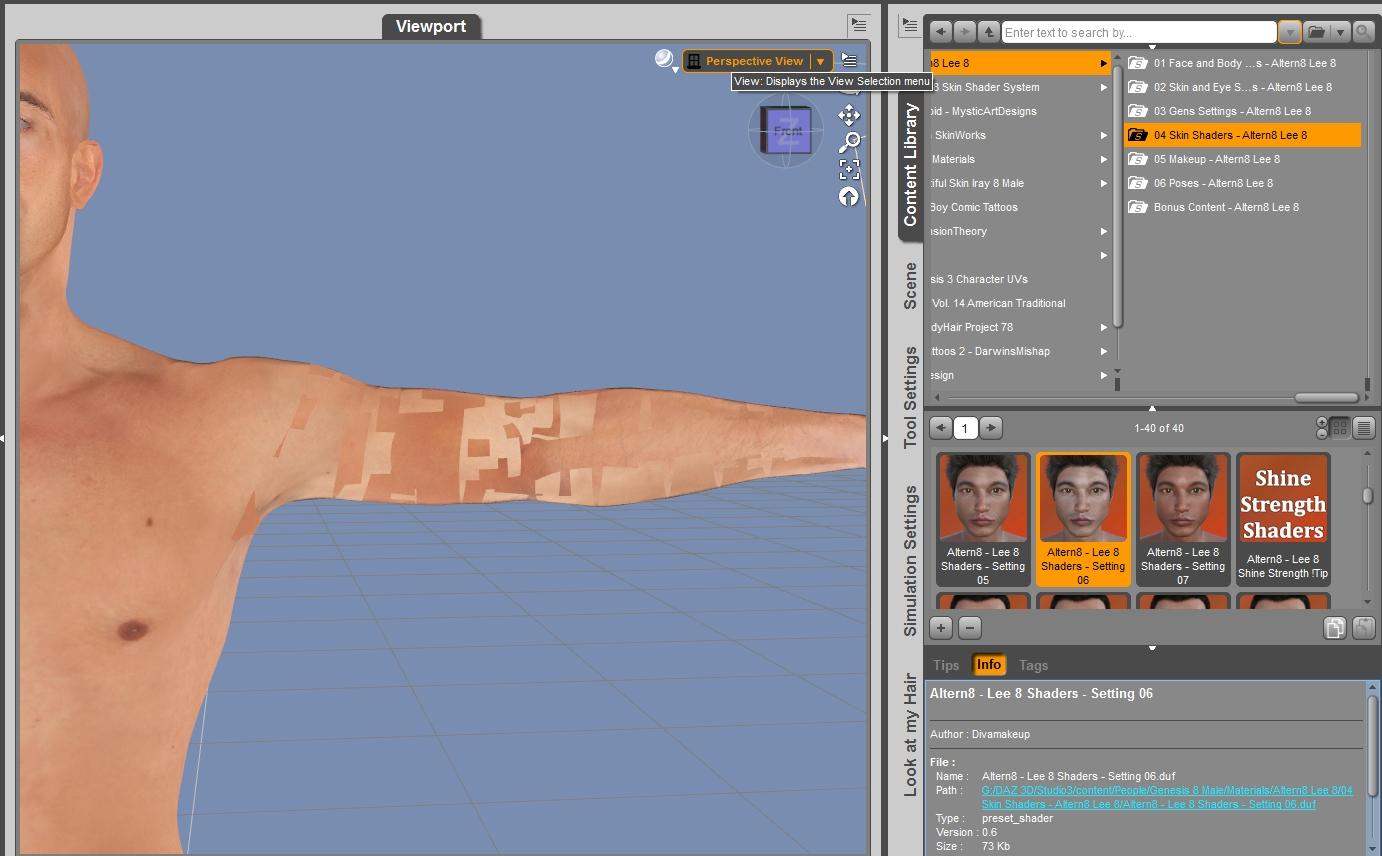This screenshot has height=856, width=1382.
Task: Open the viewport DrawStyle sphere menu
Action: pos(665,60)
